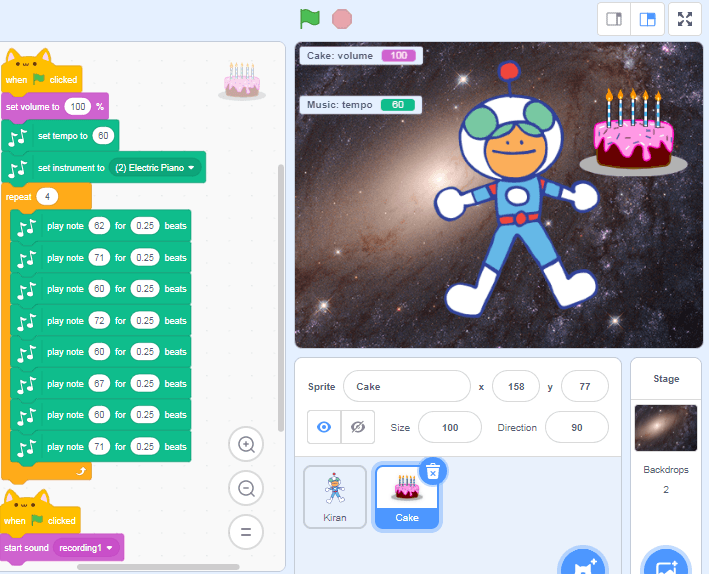709x574 pixels.
Task: Click the music note icon on set tempo block
Action: [18, 137]
